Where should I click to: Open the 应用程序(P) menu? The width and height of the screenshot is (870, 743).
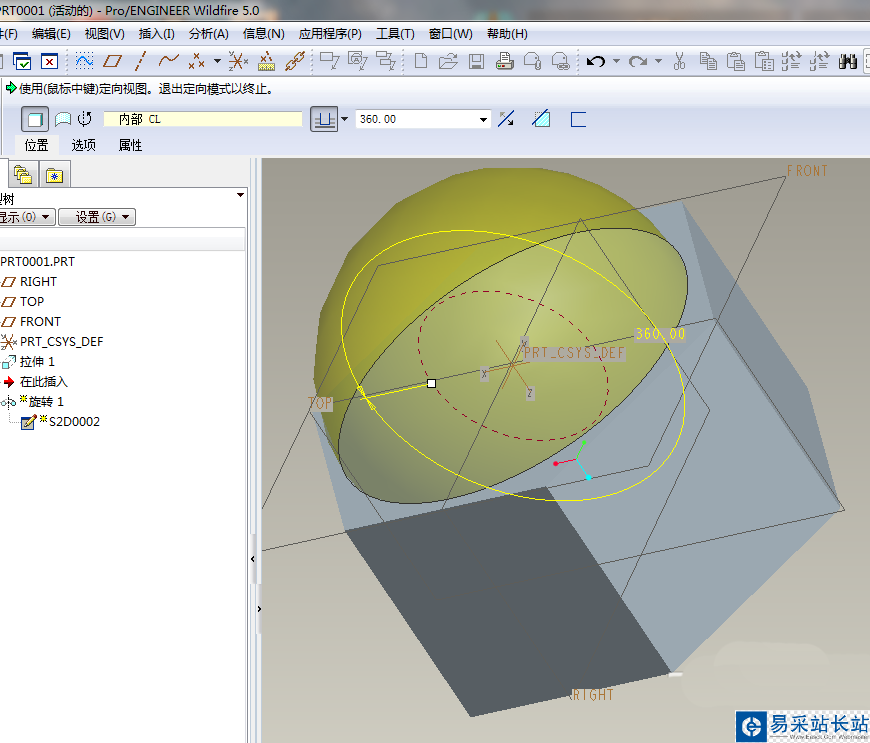tap(330, 34)
